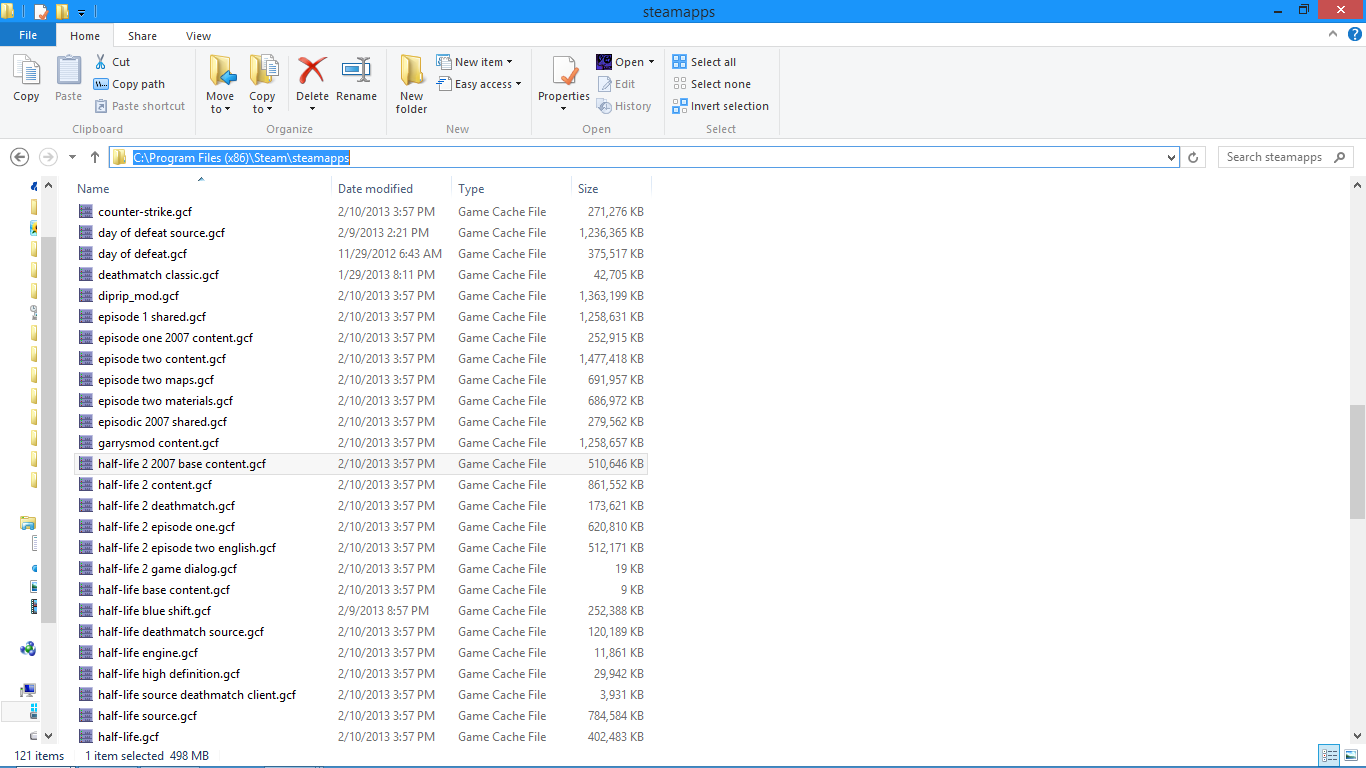The width and height of the screenshot is (1366, 768).
Task: Switch to the View tab
Action: 198,36
